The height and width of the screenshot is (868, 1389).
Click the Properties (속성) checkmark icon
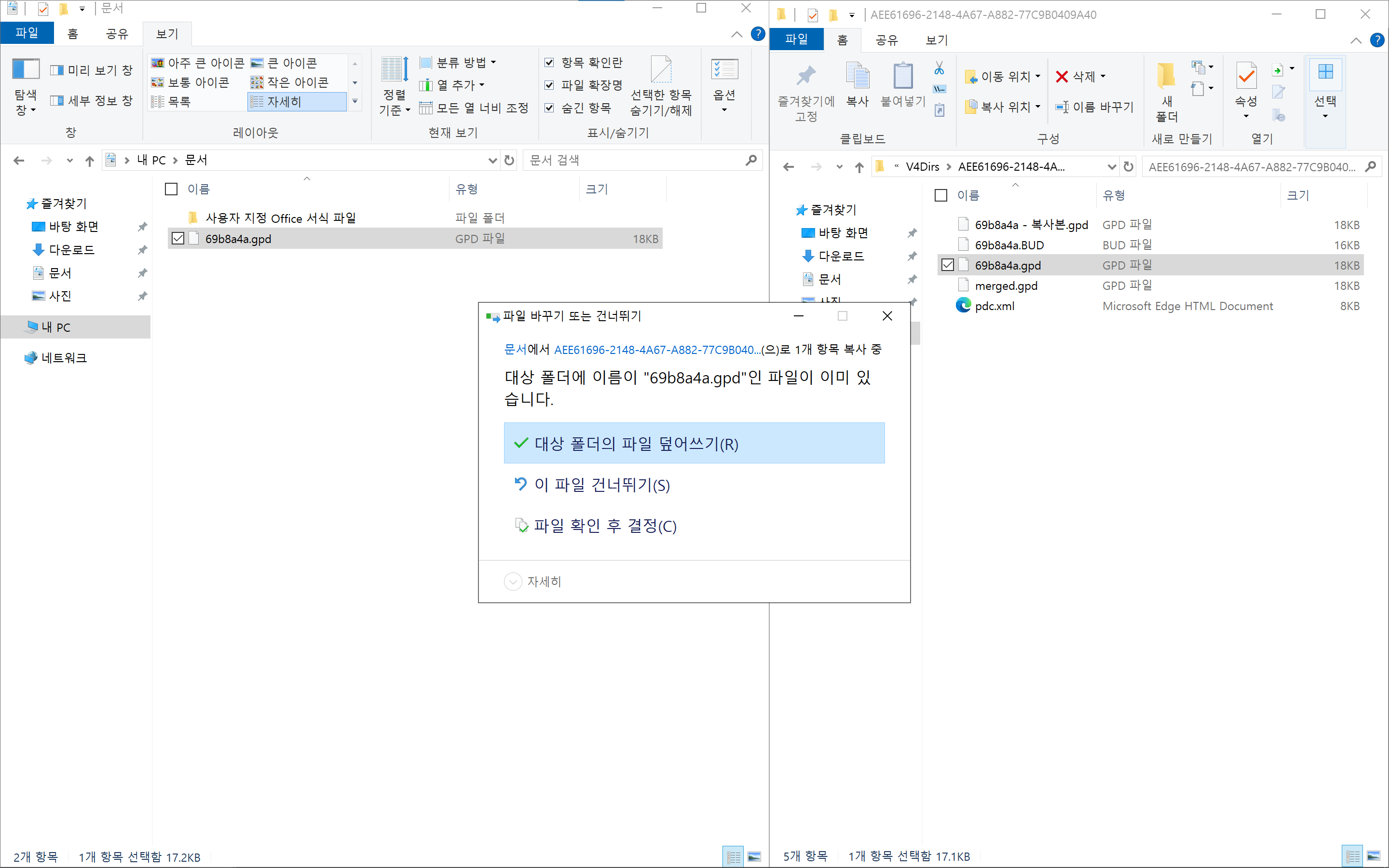[1246, 76]
